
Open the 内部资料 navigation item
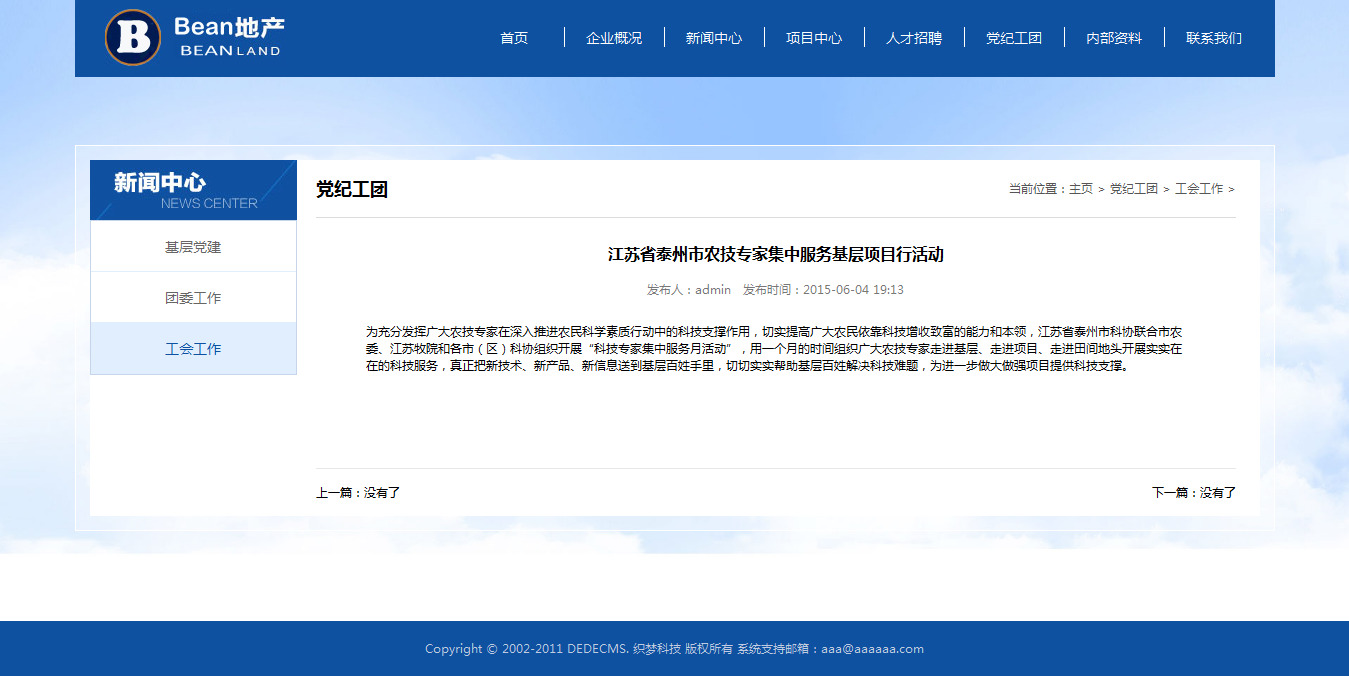[x=1114, y=38]
